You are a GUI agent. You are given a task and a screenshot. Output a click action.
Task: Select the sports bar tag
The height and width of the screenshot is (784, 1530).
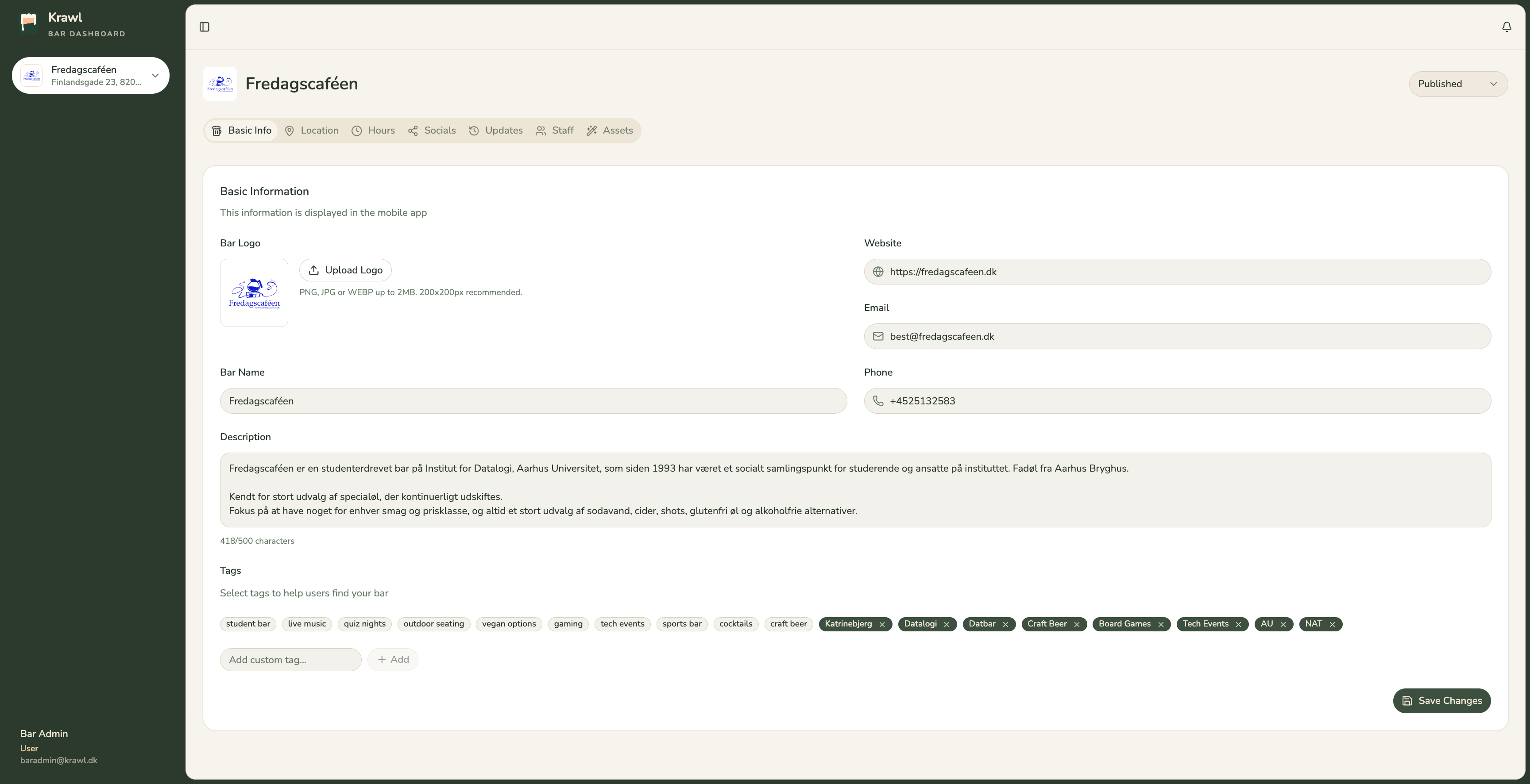(682, 624)
